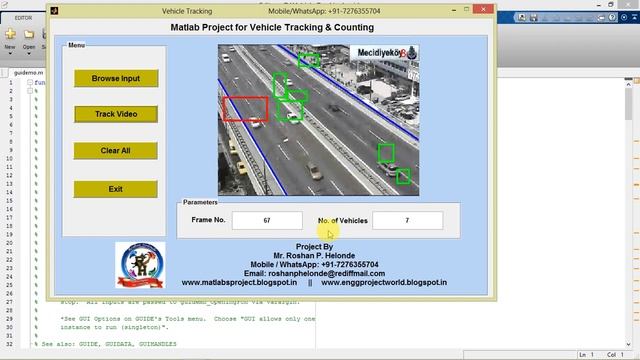Viewport: 640px width, 360px height.
Task: Click the first quick access icon left of save
Action: (522, 18)
